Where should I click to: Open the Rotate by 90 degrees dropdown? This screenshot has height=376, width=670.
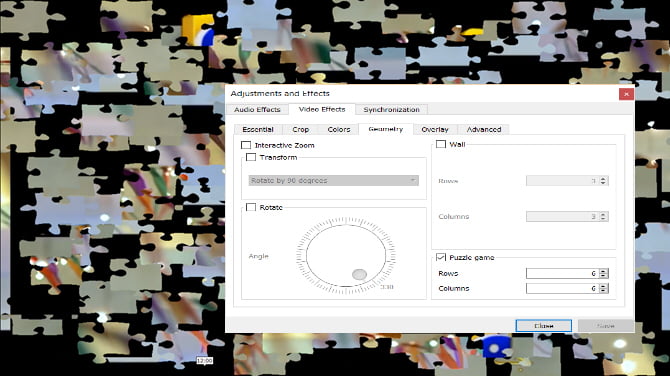pyautogui.click(x=334, y=180)
